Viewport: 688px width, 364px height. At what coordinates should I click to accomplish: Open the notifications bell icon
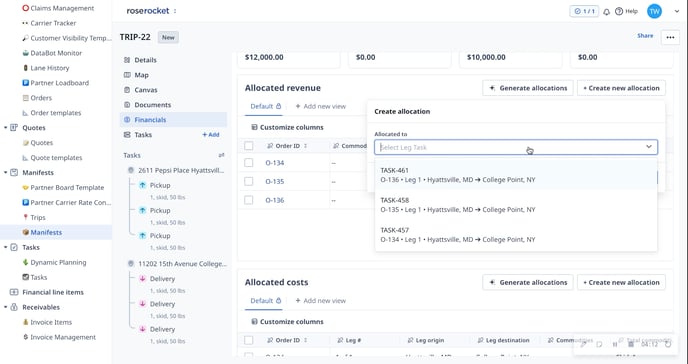[606, 12]
